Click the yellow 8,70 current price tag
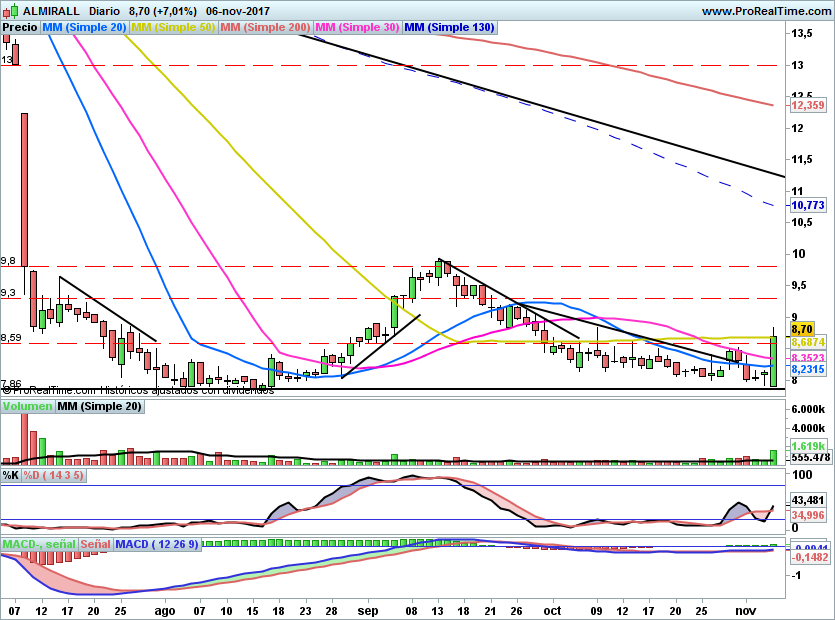The height and width of the screenshot is (620, 835). (802, 328)
